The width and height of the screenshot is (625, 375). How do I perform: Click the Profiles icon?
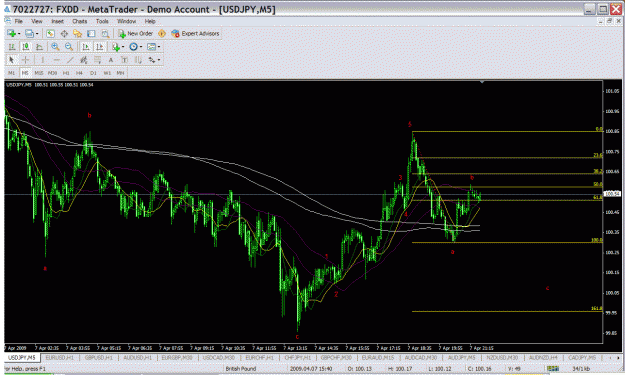tap(29, 33)
